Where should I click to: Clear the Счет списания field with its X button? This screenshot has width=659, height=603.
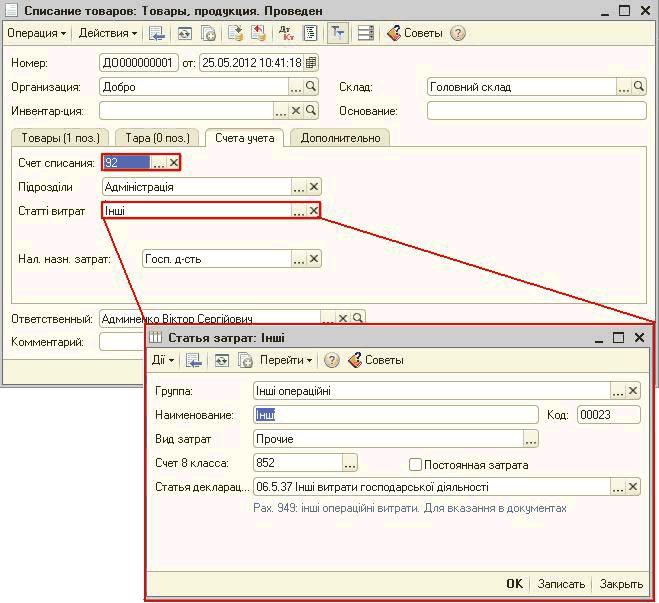(x=173, y=163)
